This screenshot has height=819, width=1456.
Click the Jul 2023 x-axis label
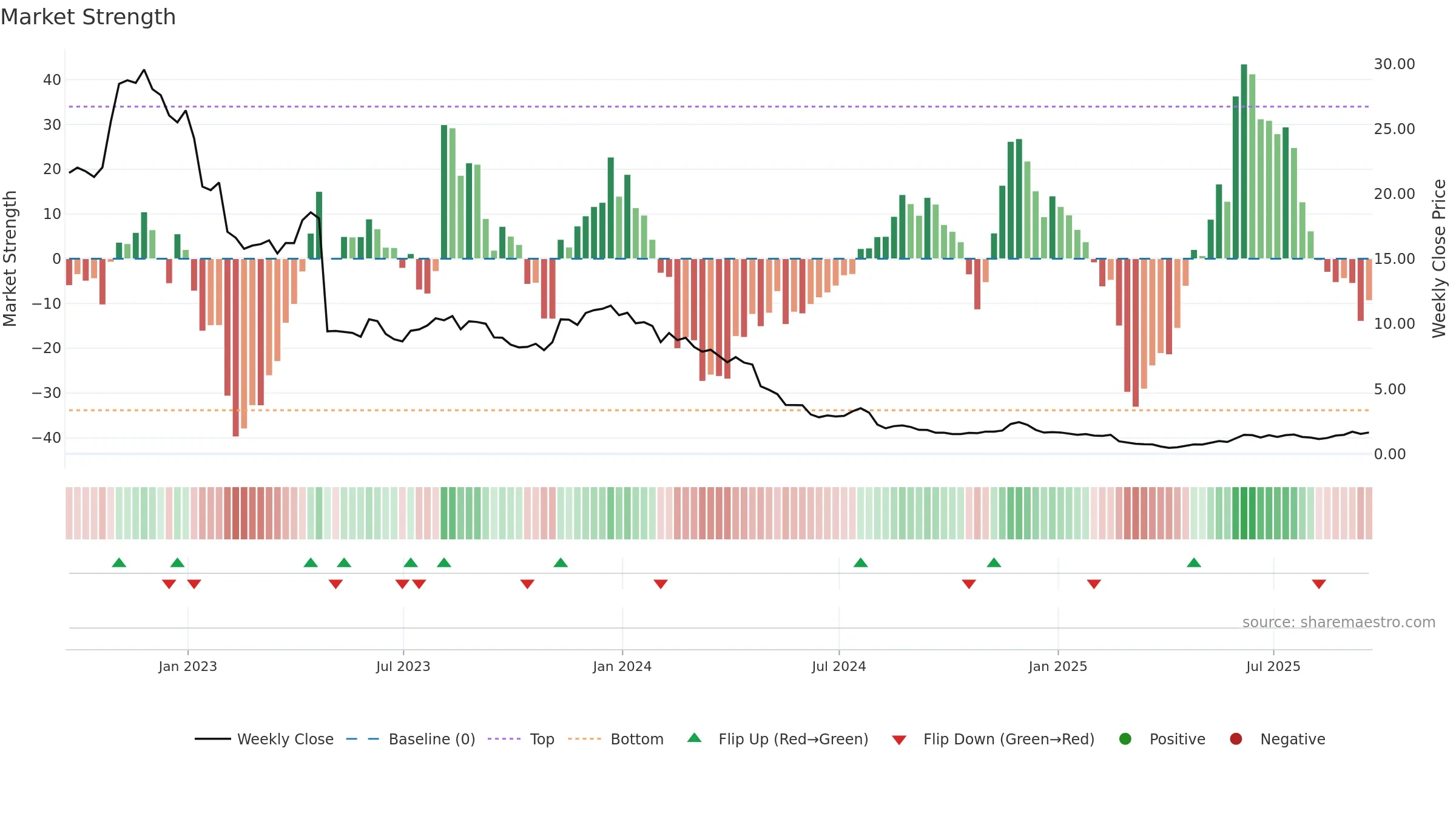click(x=403, y=667)
